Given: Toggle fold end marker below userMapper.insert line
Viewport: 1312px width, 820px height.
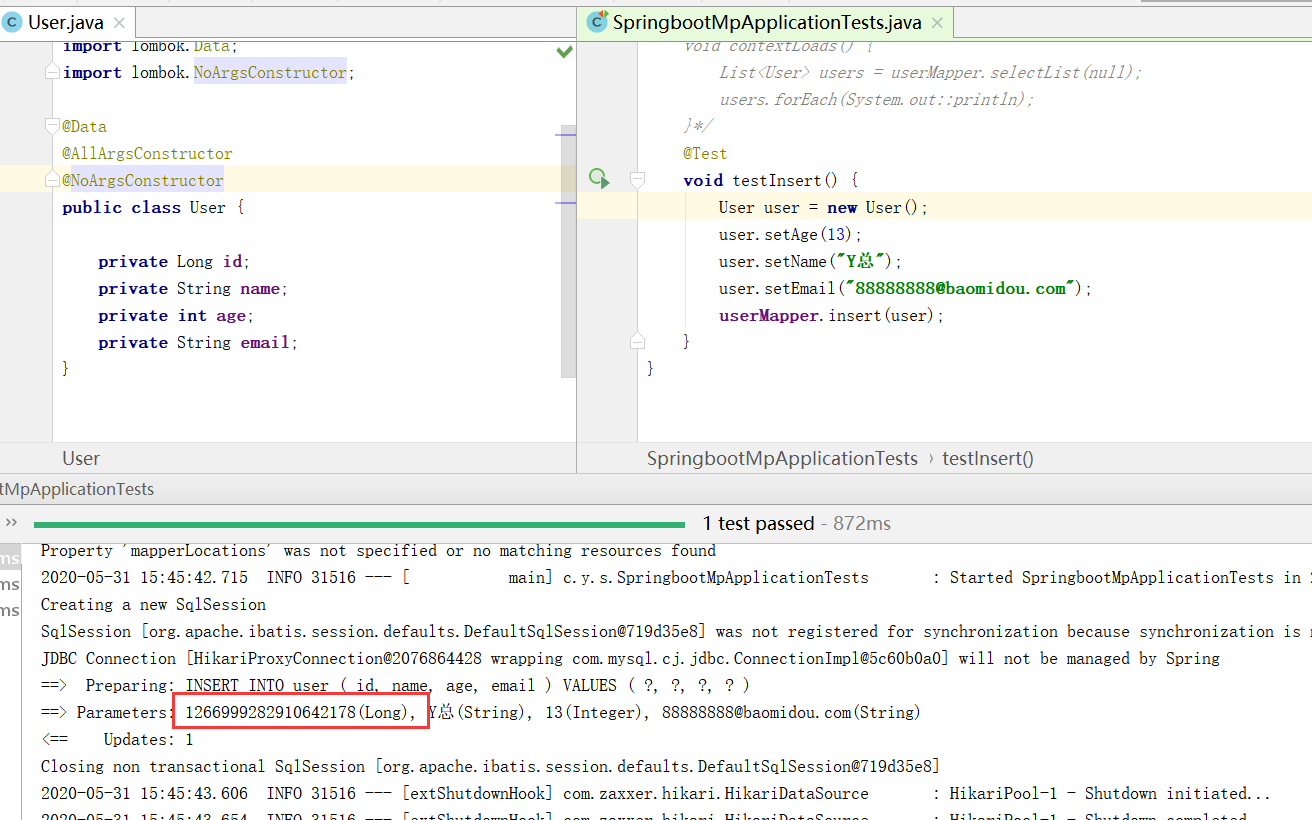Looking at the screenshot, I should pos(637,342).
